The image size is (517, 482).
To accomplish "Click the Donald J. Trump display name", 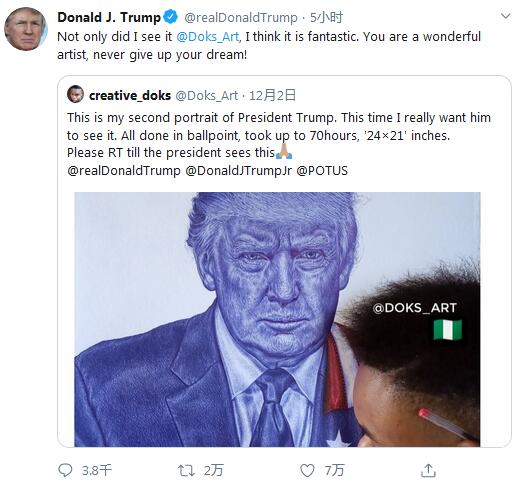I will (x=109, y=17).
